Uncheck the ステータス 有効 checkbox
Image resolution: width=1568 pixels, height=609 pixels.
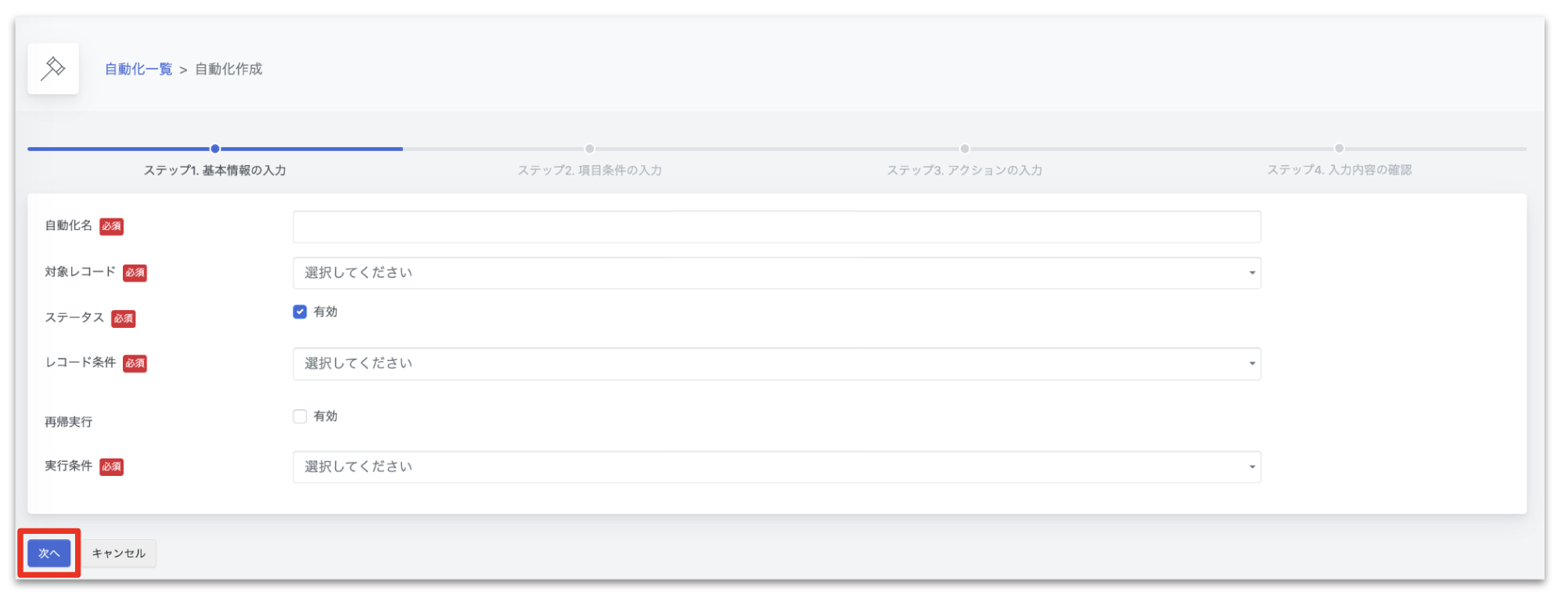(300, 312)
